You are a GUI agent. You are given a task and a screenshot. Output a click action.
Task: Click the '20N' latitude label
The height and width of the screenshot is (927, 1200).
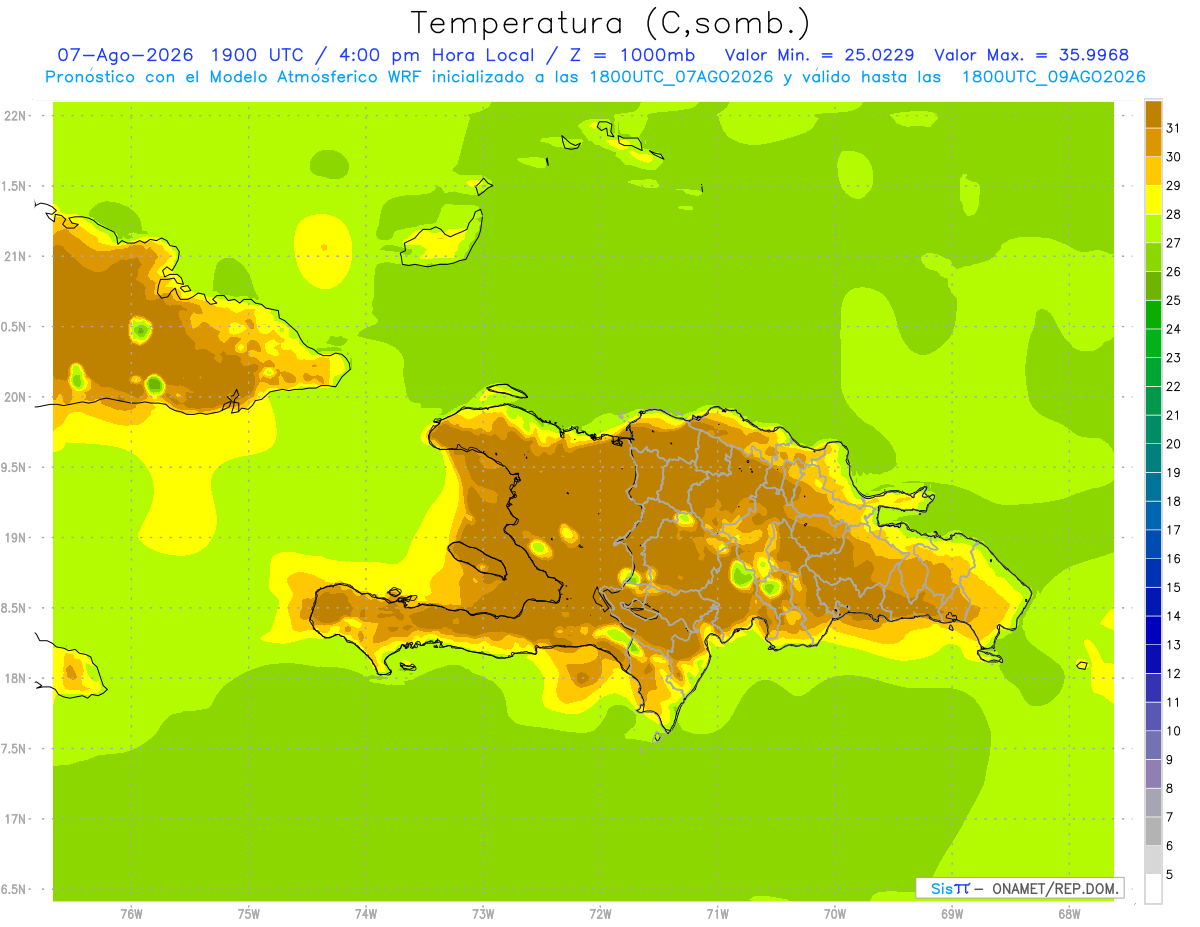(17, 397)
